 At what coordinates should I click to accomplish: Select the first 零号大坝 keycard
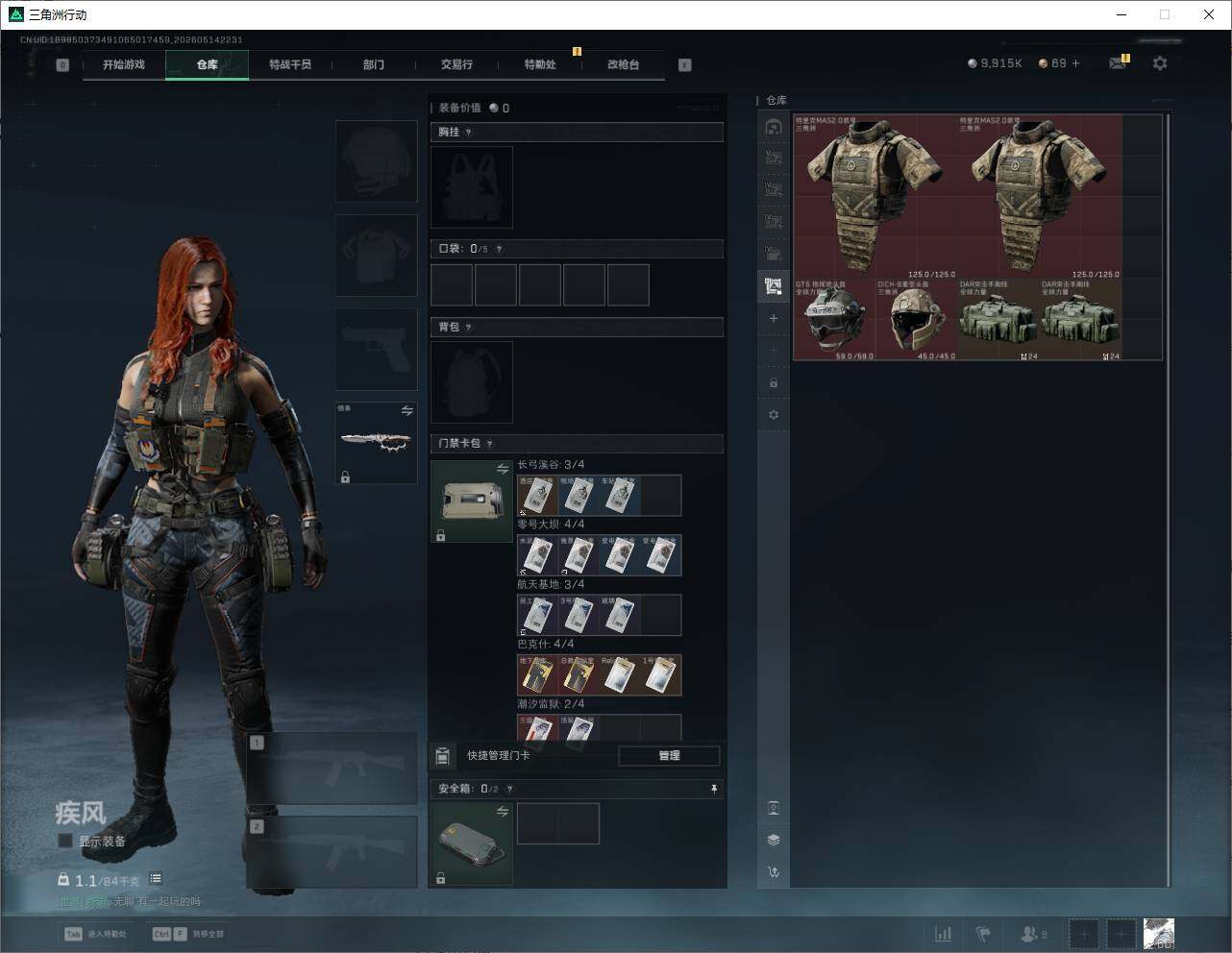(x=537, y=555)
